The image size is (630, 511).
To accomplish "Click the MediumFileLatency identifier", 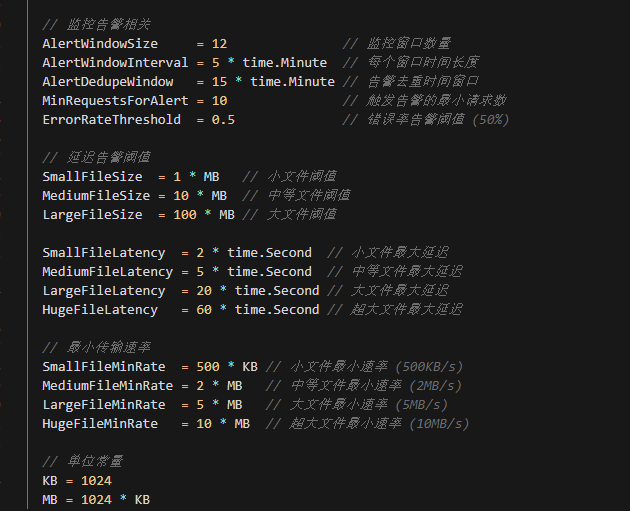I will (108, 272).
